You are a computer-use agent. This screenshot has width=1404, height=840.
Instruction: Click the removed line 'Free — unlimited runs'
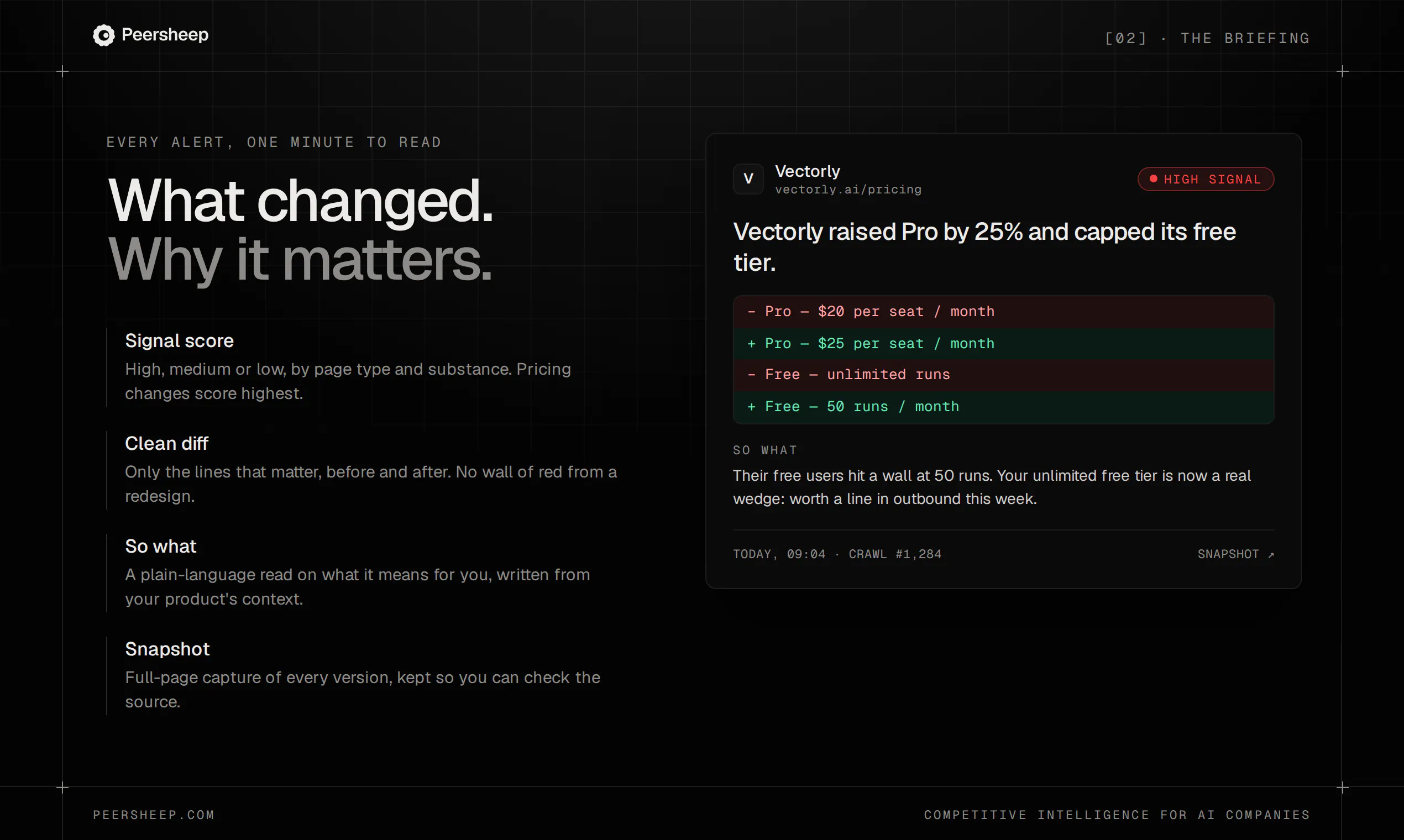coord(1003,375)
